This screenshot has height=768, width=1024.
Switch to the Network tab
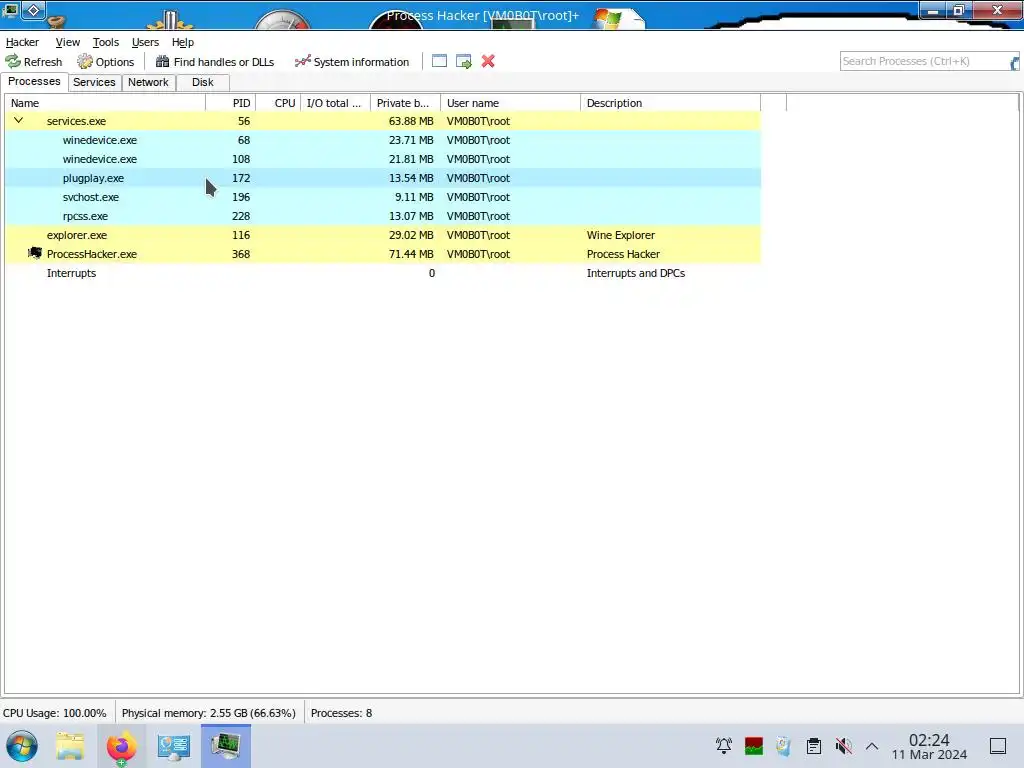[148, 82]
